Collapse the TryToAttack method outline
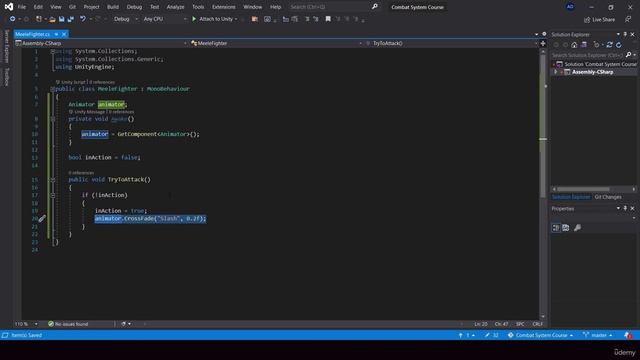640x360 pixels. coord(53,180)
